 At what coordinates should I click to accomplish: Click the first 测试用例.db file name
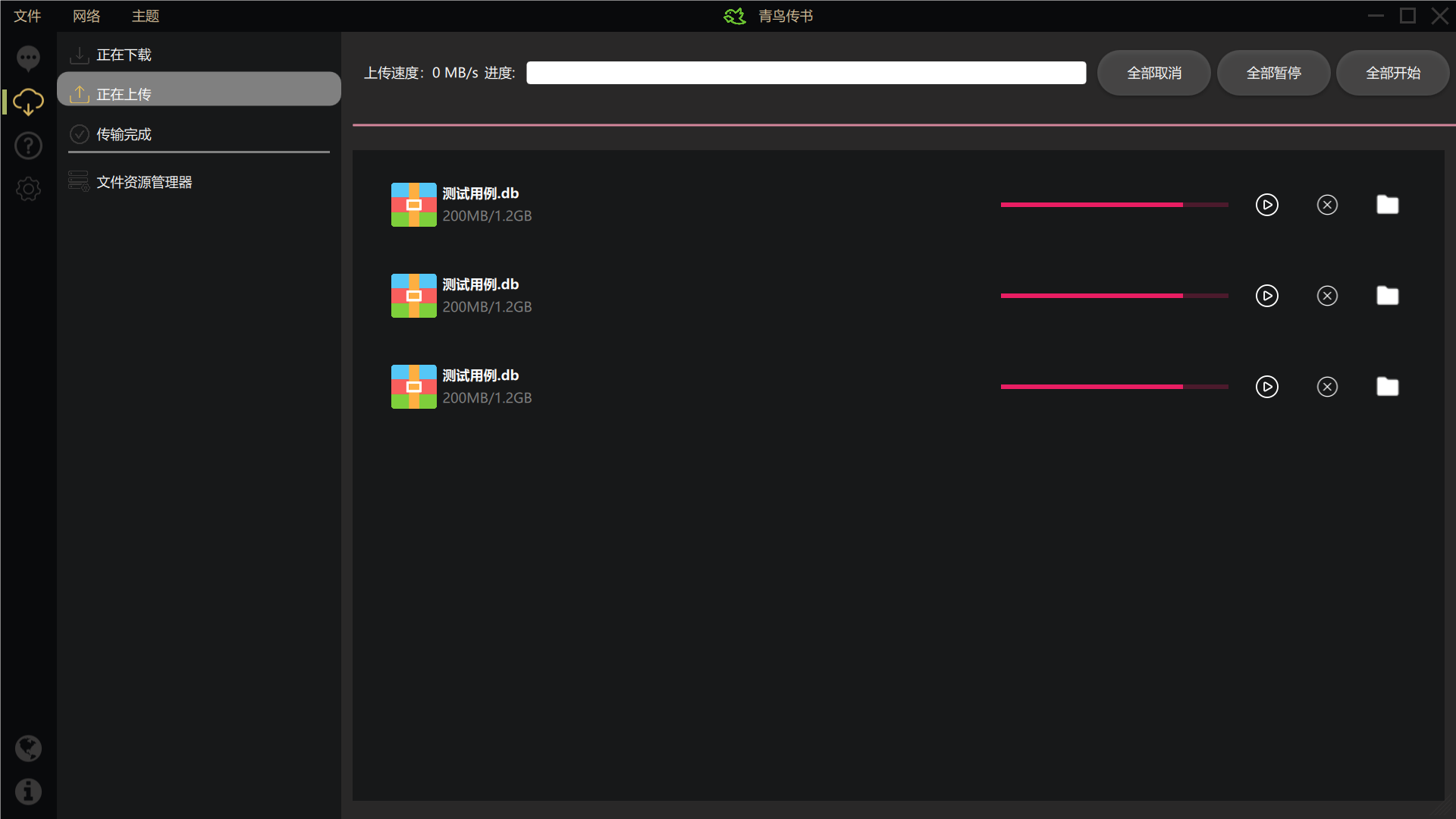click(x=481, y=193)
